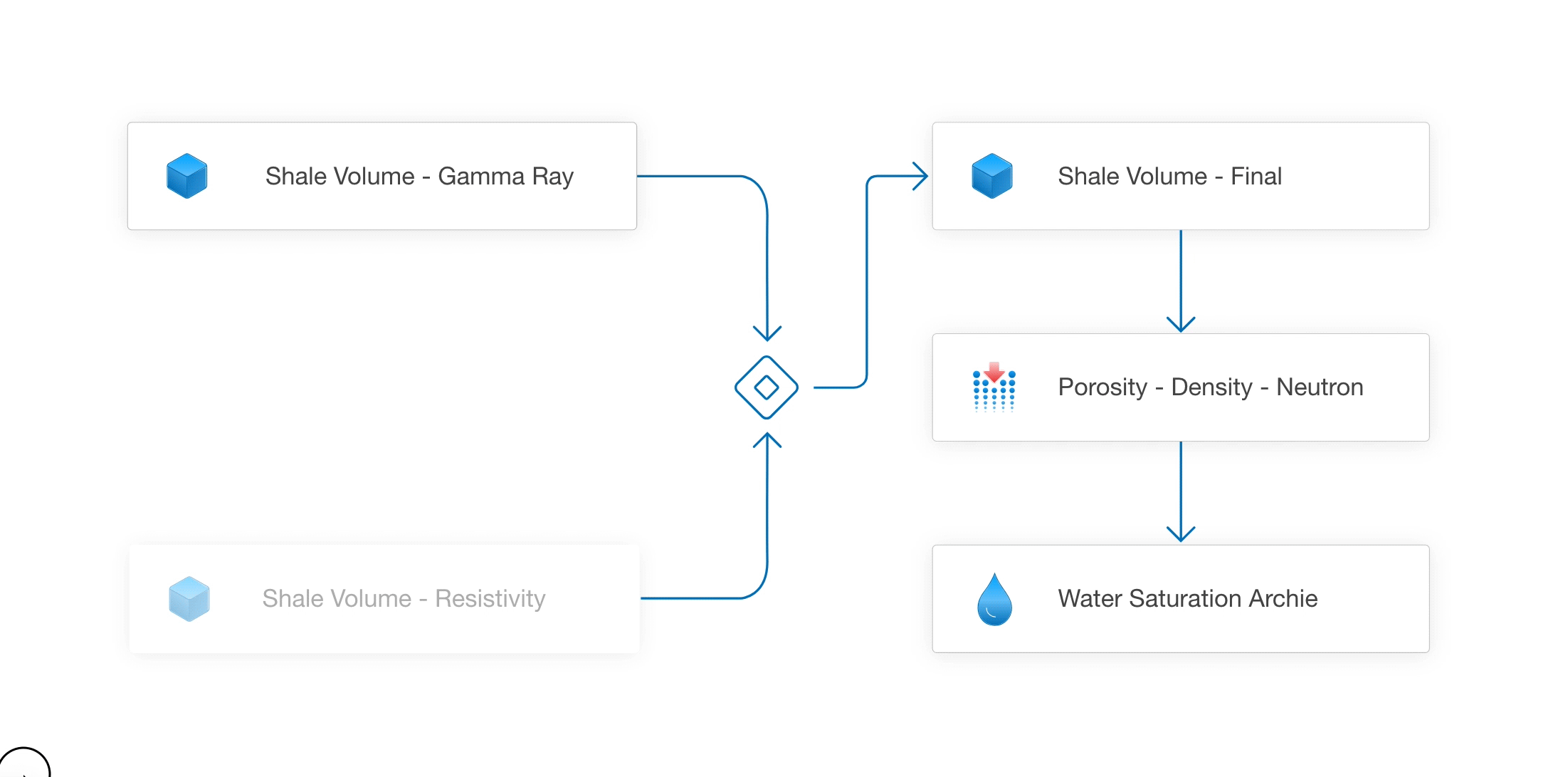This screenshot has height=777, width=1568.
Task: Select the Water Saturation Archie node
Action: tap(1181, 599)
